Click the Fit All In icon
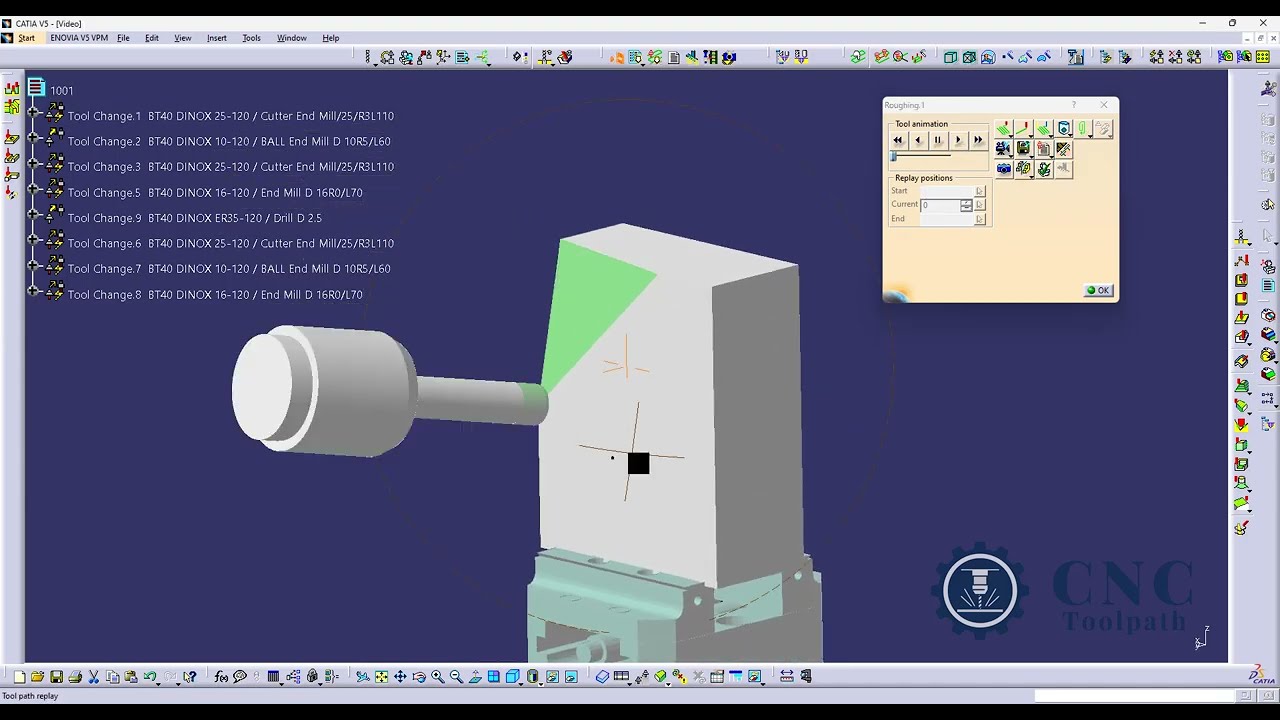This screenshot has width=1280, height=720. tap(381, 677)
